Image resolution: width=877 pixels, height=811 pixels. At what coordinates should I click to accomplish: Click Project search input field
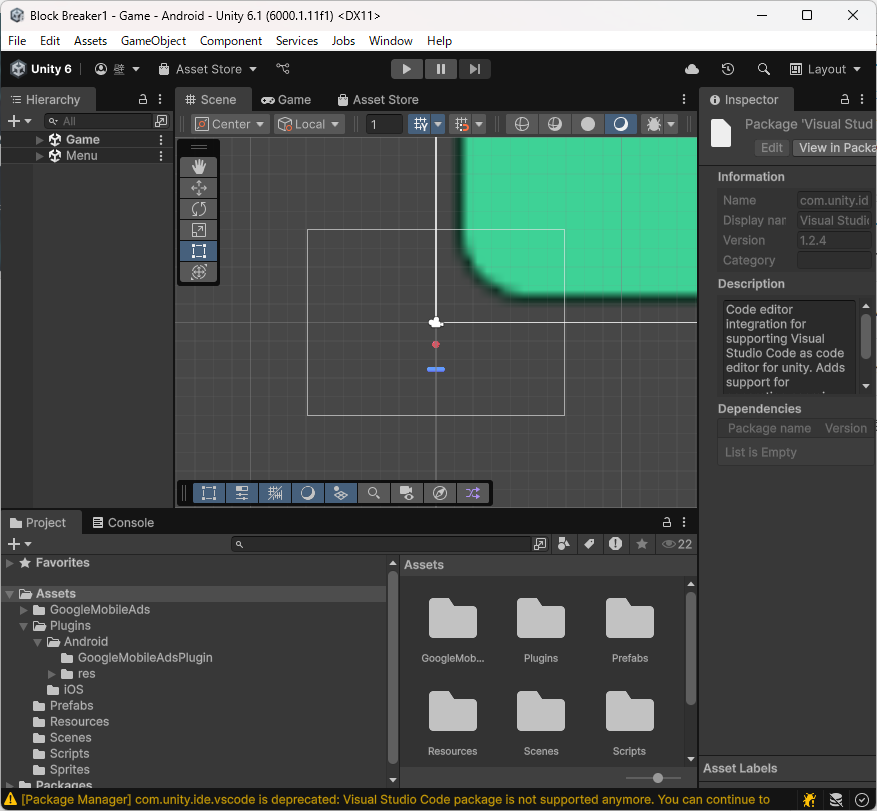pyautogui.click(x=381, y=544)
